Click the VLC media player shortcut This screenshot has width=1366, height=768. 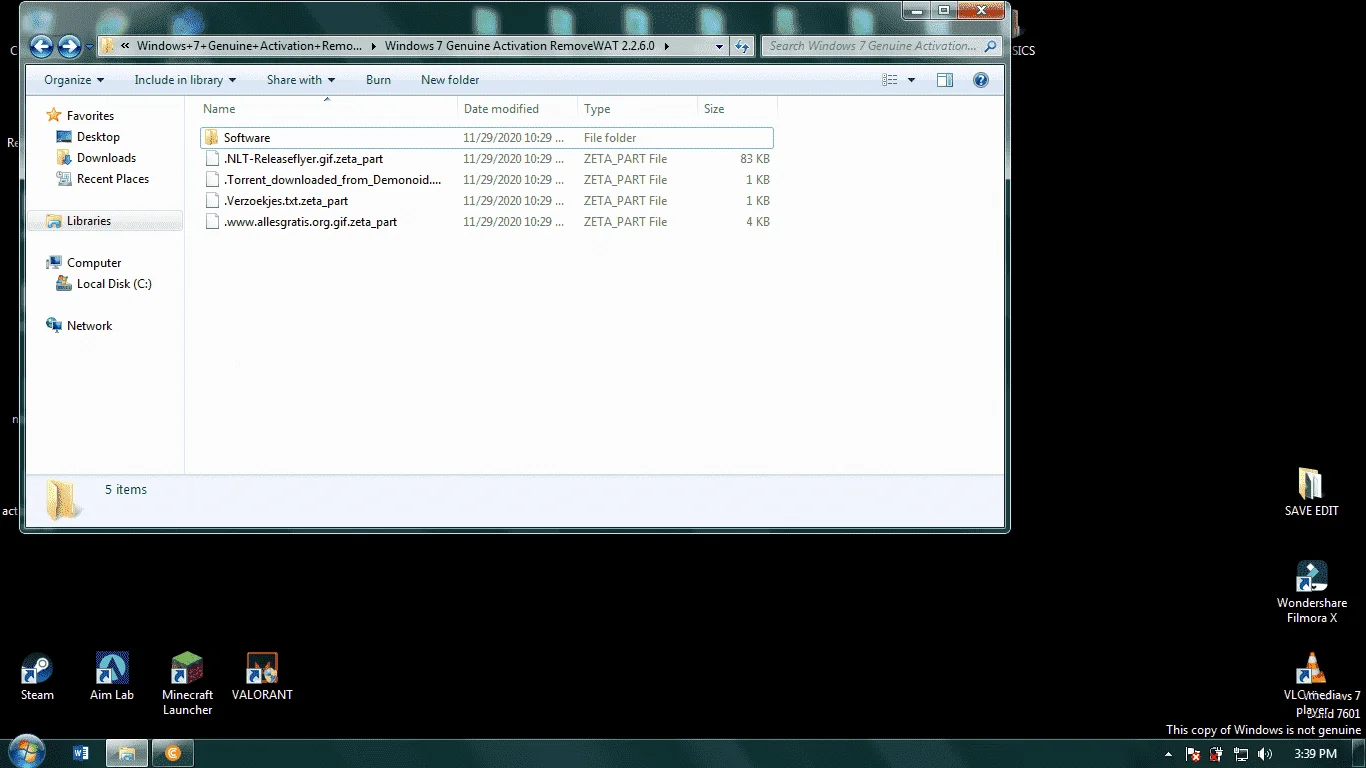point(1311,684)
